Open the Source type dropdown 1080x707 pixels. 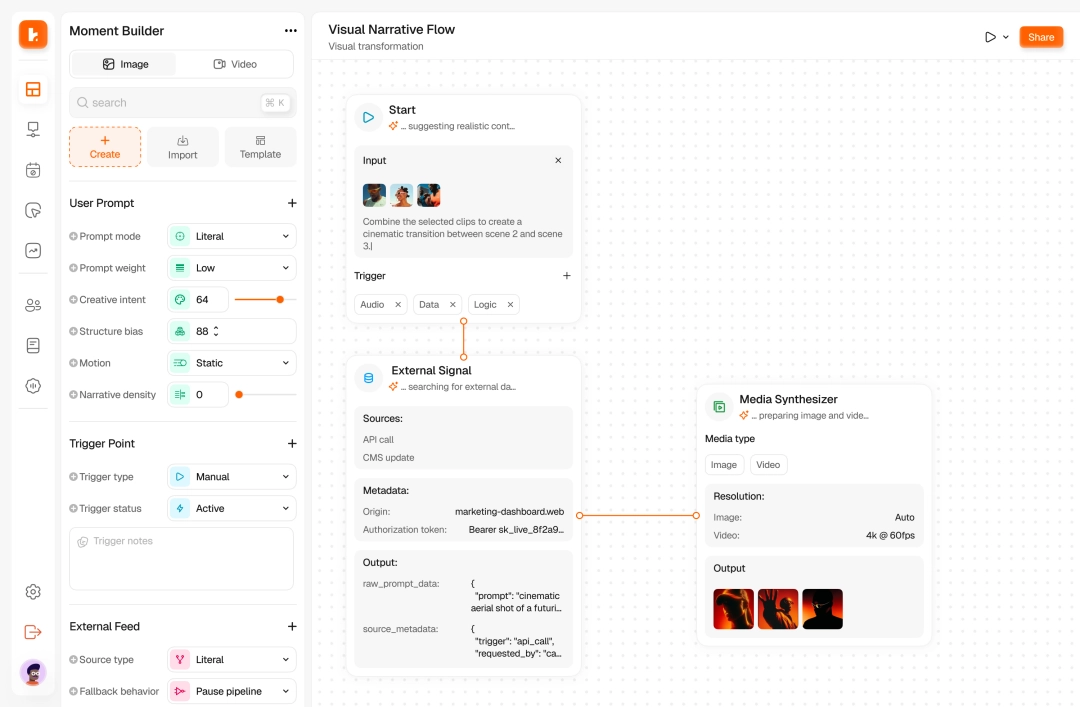tap(231, 659)
